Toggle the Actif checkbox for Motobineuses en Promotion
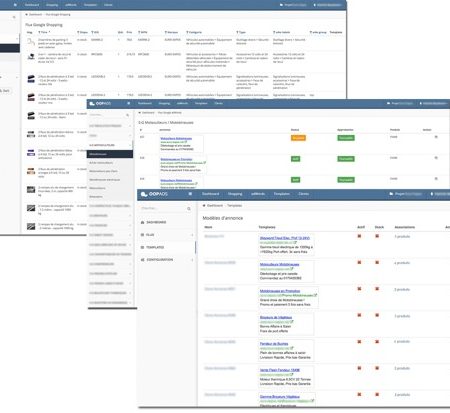Image resolution: width=450 pixels, height=413 pixels. (x=359, y=289)
